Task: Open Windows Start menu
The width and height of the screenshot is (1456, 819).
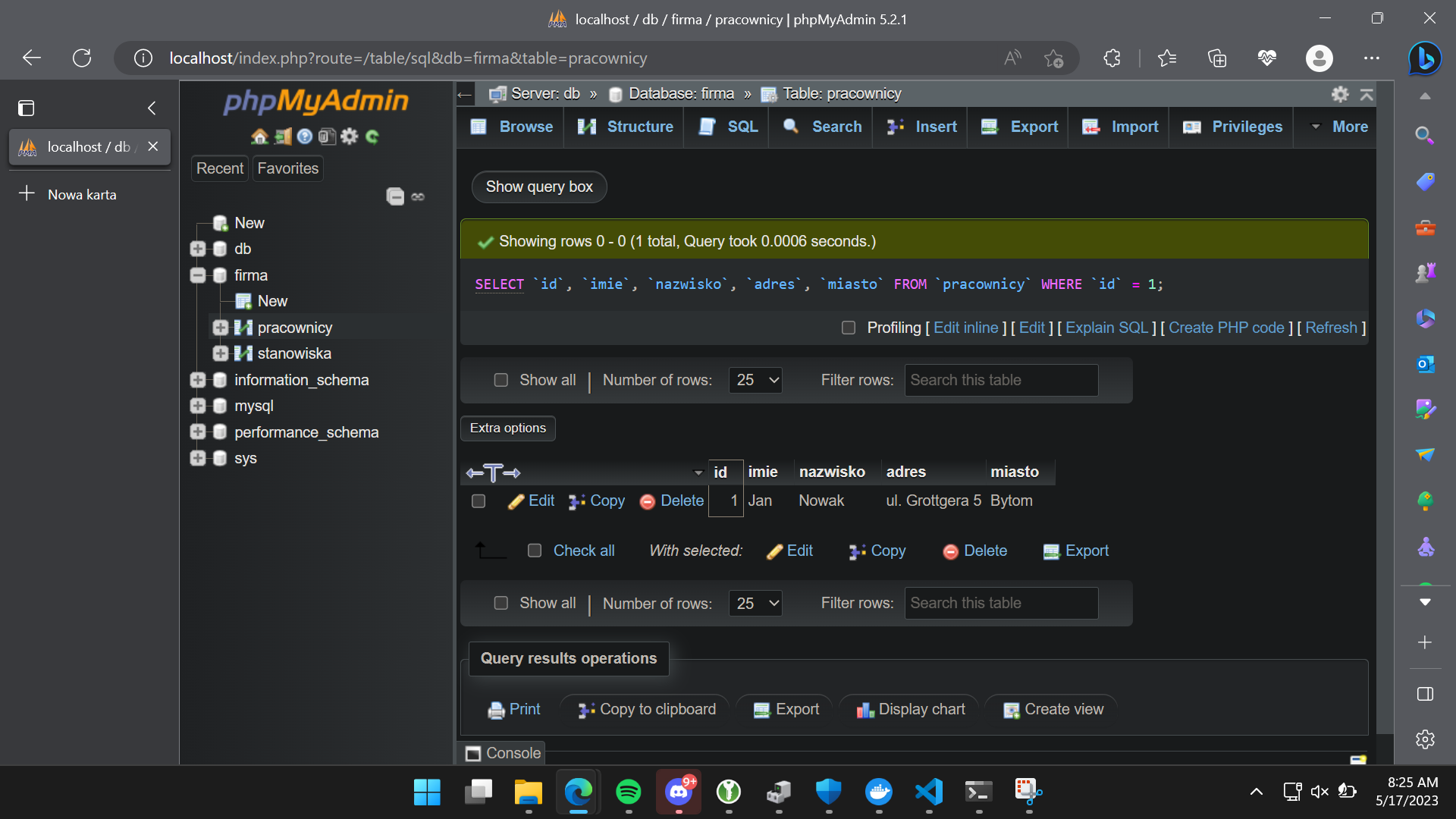Action: tap(427, 792)
